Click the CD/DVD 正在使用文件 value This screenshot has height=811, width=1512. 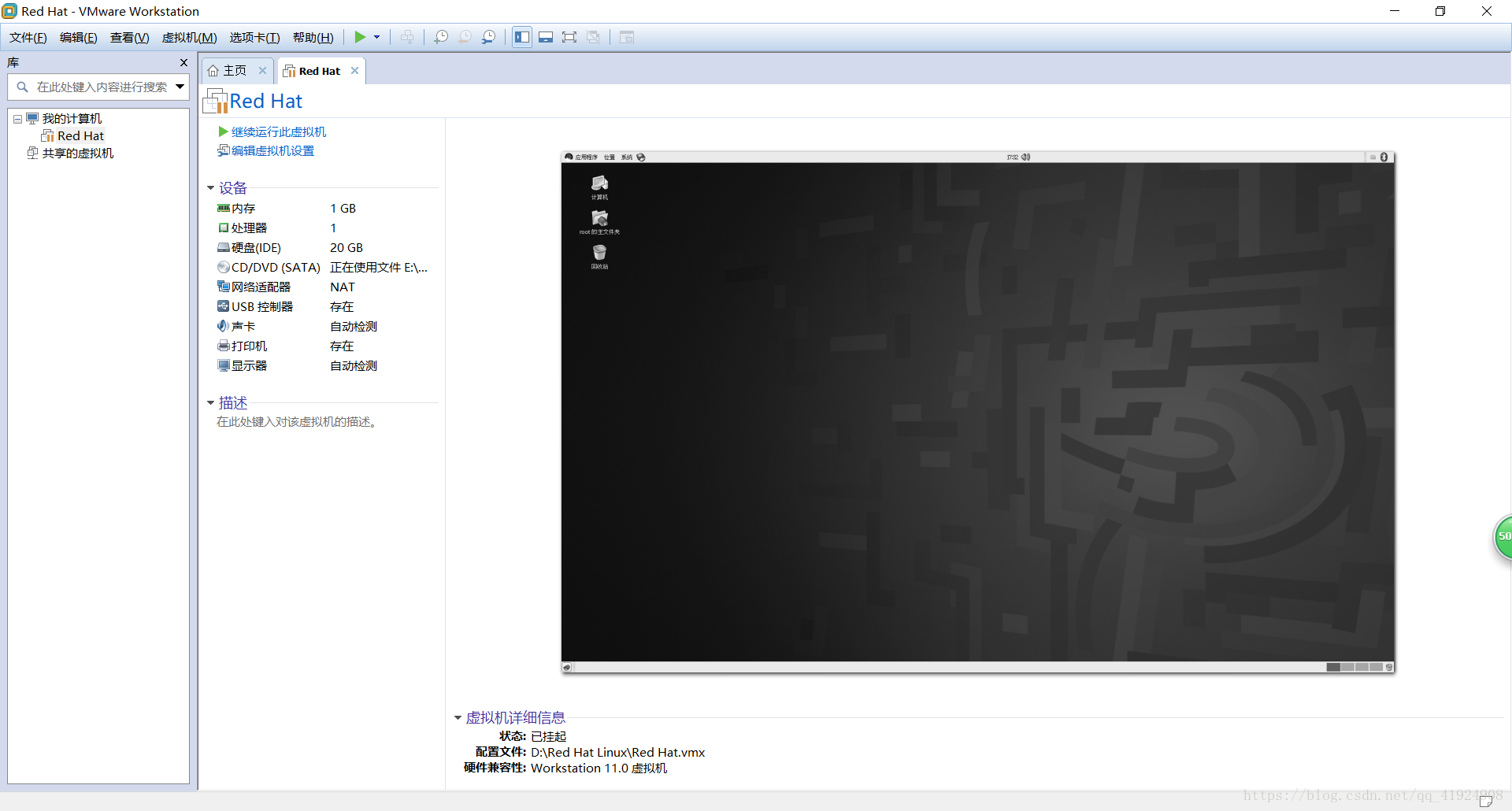coord(379,268)
